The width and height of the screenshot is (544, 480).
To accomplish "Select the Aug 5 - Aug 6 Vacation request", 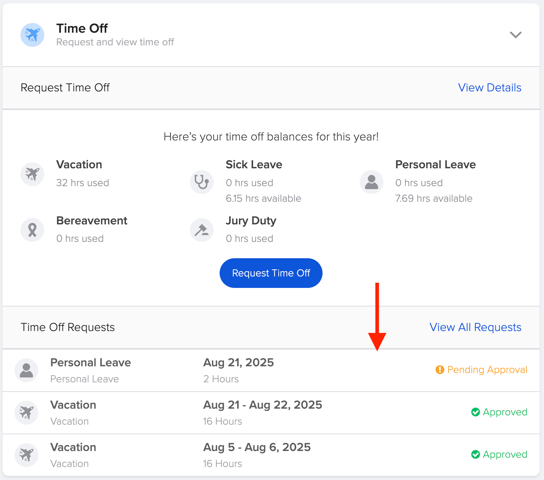I will coord(271,455).
